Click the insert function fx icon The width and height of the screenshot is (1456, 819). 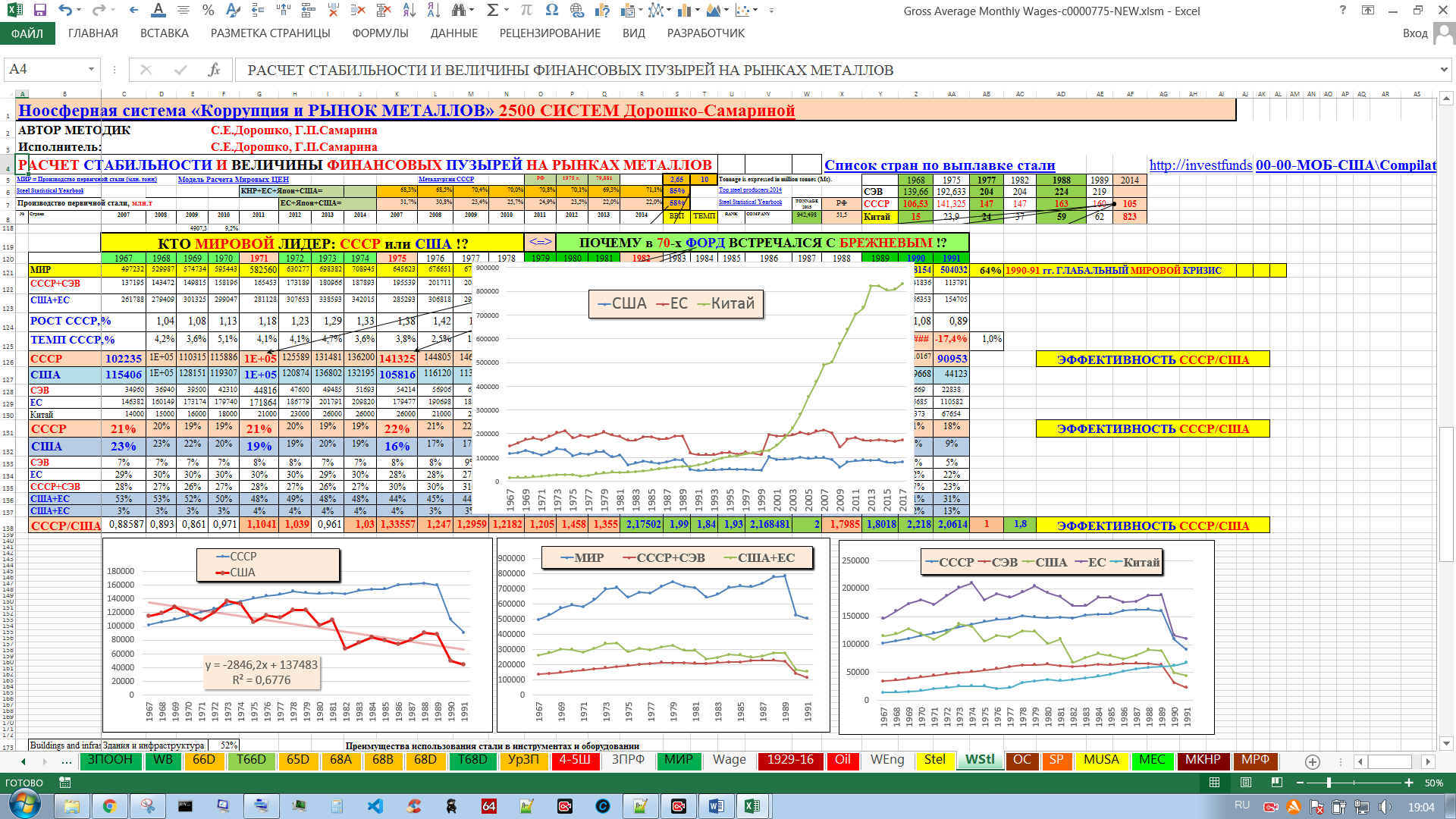[214, 70]
